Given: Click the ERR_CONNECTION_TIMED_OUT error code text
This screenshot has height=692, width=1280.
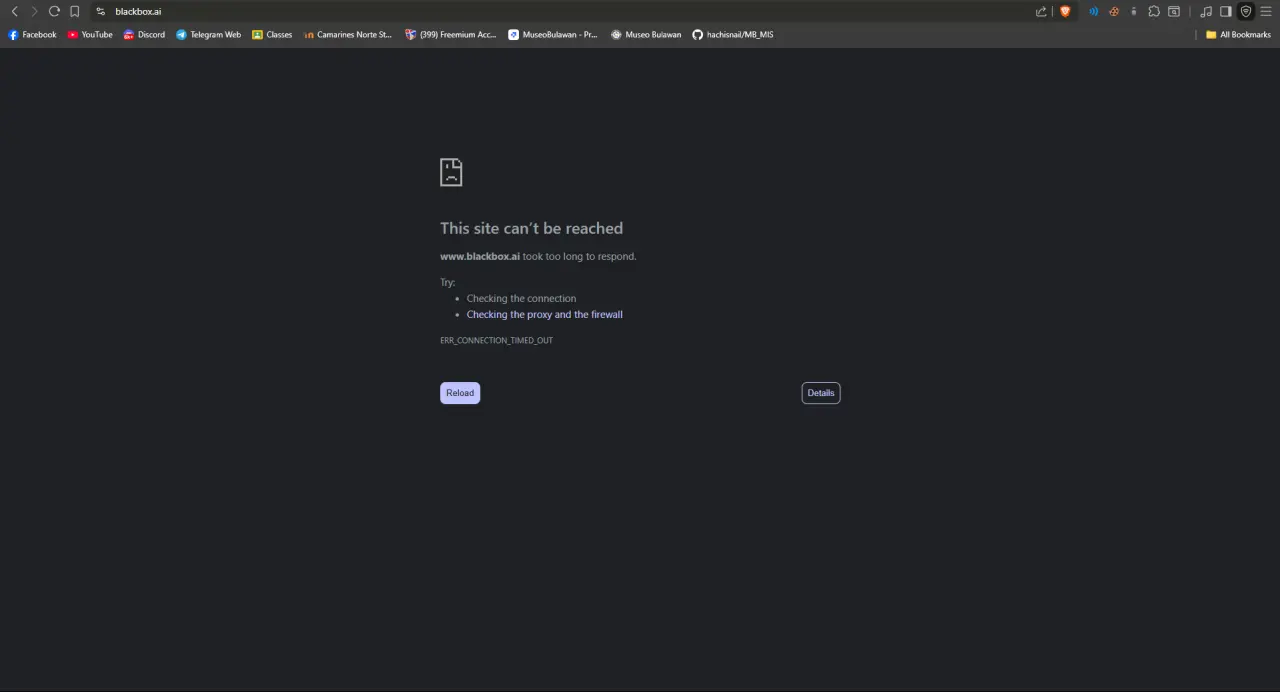Looking at the screenshot, I should pos(496,340).
